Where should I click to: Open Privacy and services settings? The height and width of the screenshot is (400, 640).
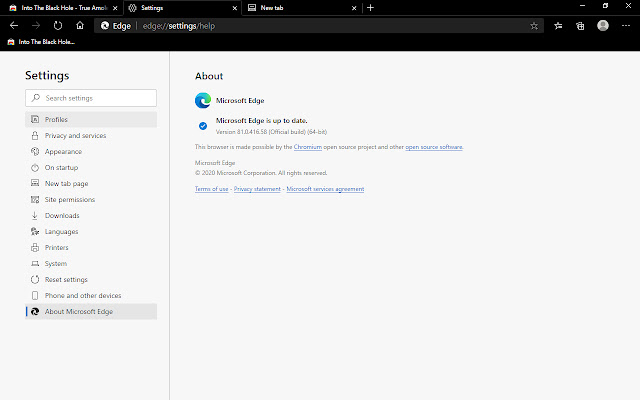(x=75, y=136)
